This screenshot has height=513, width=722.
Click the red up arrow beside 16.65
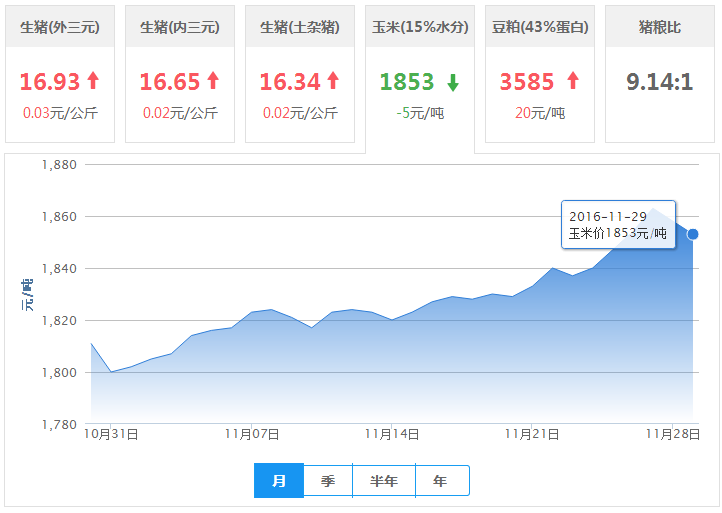[213, 80]
